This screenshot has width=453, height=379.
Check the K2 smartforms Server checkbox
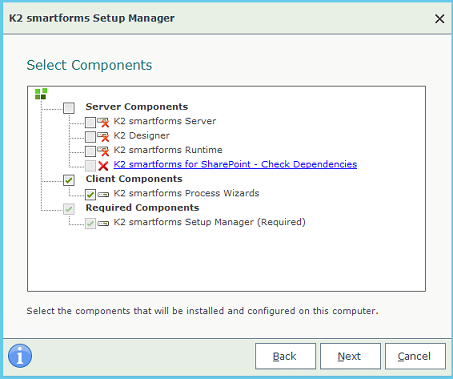pos(90,122)
